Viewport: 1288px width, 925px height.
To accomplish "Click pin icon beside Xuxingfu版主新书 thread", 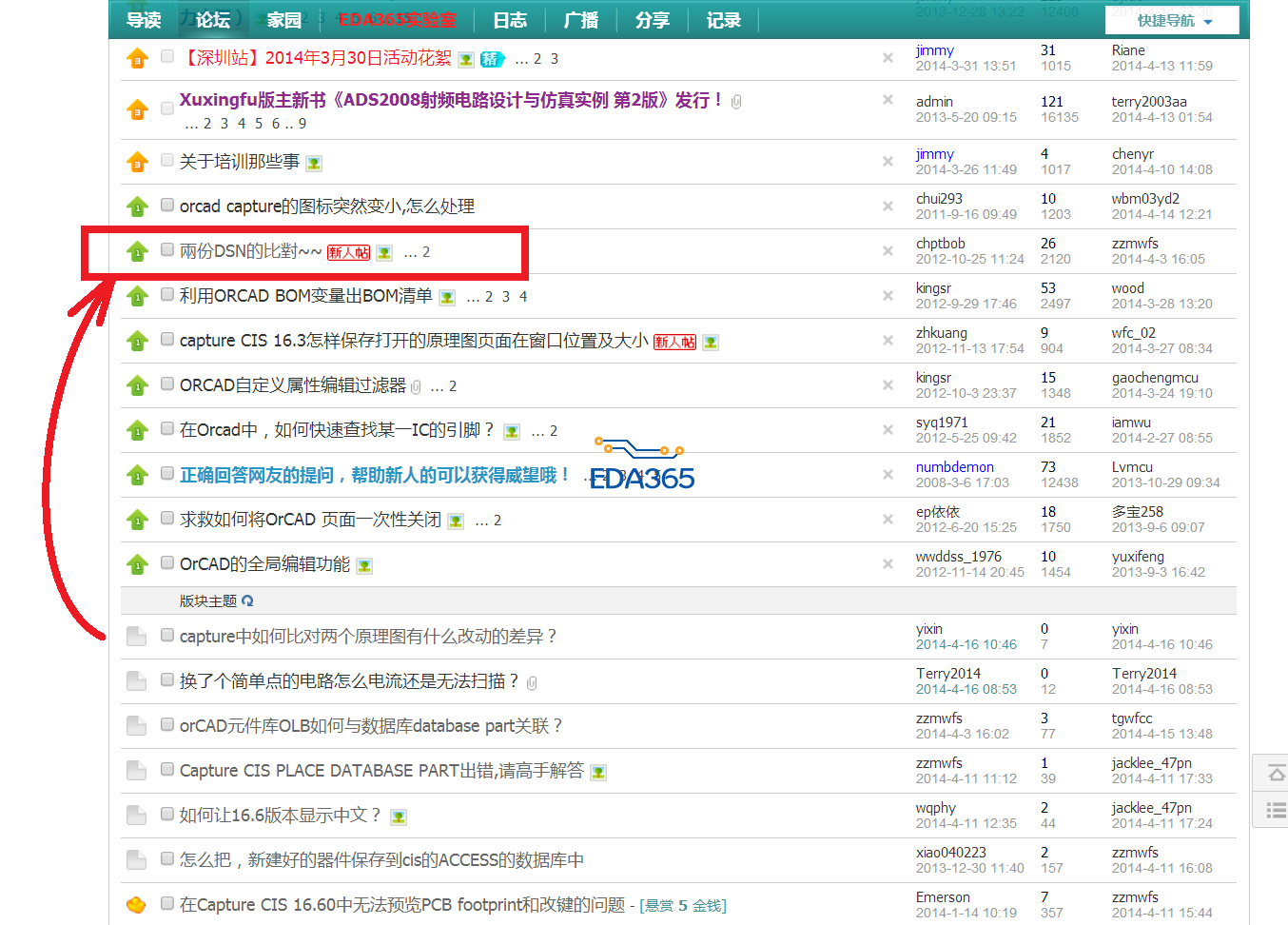I will 137,110.
